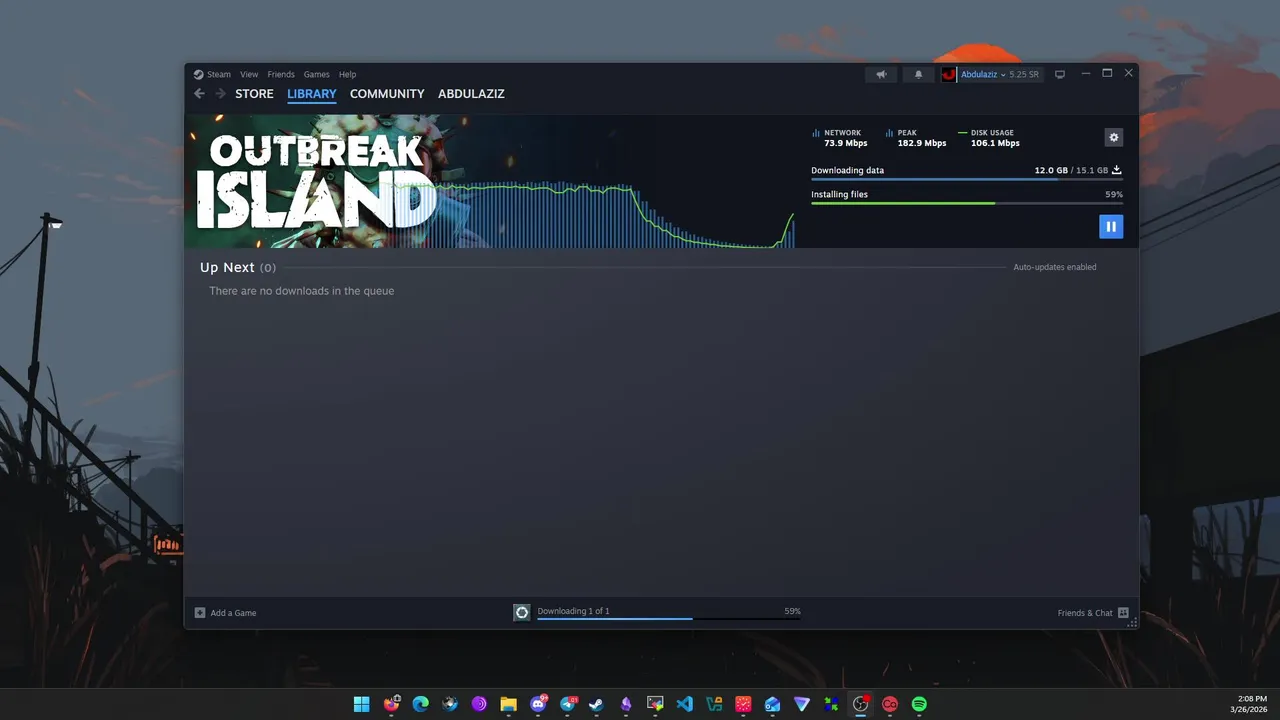1280x720 pixels.
Task: Open the View menu
Action: click(249, 74)
